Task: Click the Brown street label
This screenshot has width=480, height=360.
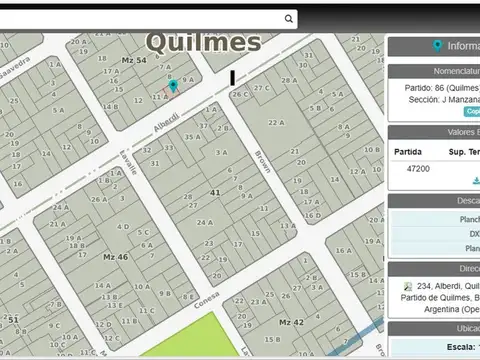Action: coord(263,162)
